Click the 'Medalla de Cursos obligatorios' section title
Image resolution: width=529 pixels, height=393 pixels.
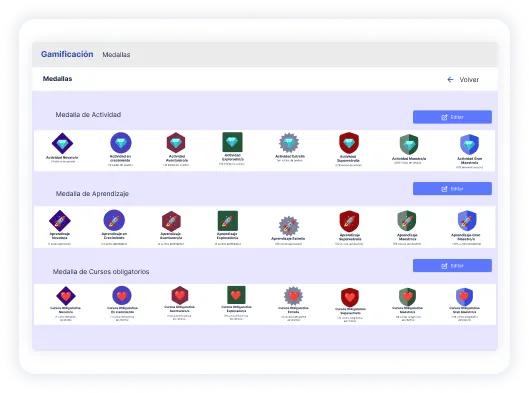[x=101, y=272]
